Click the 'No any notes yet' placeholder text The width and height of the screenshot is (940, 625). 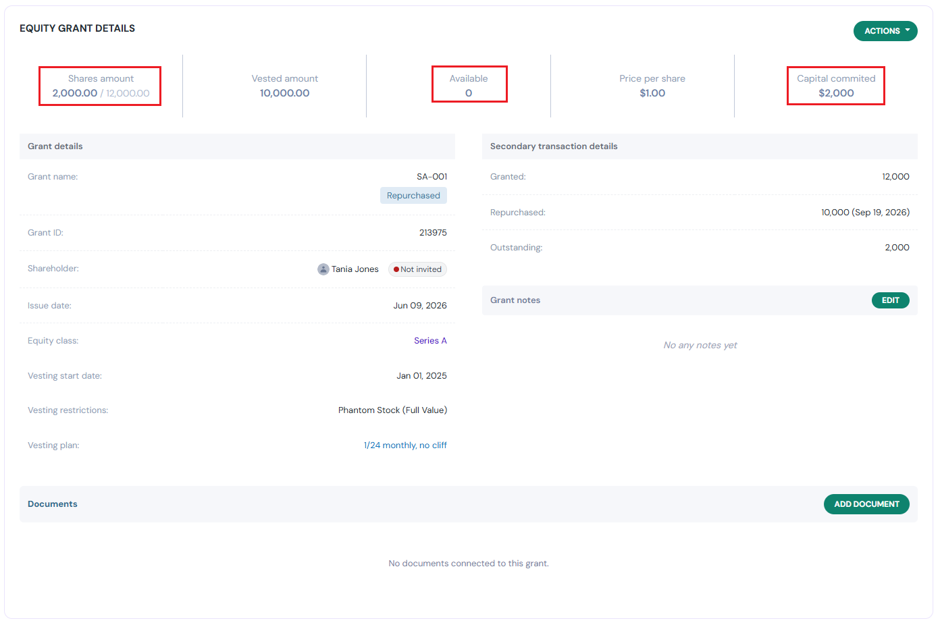click(700, 345)
